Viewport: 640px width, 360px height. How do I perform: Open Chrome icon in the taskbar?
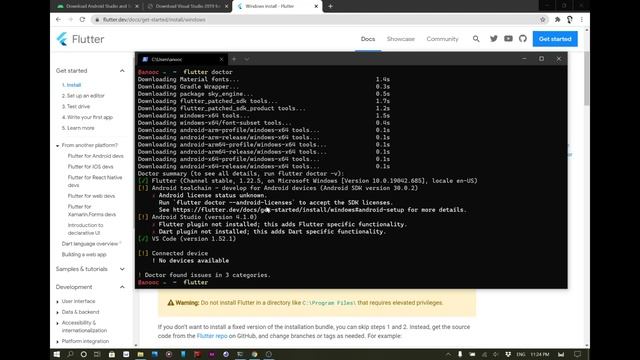click(x=254, y=354)
